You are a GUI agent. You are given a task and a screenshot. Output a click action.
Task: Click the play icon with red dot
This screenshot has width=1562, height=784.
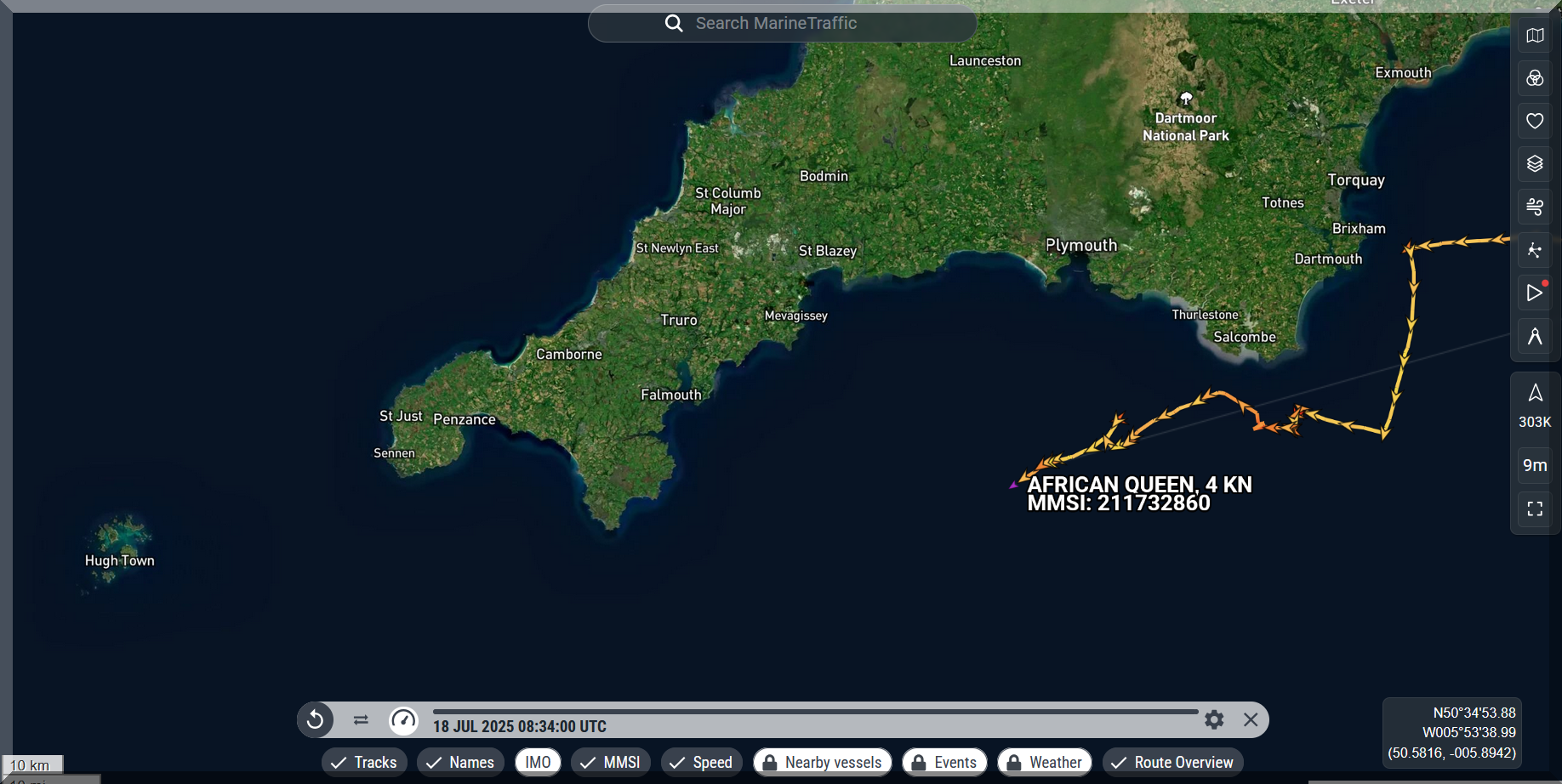click(x=1535, y=293)
